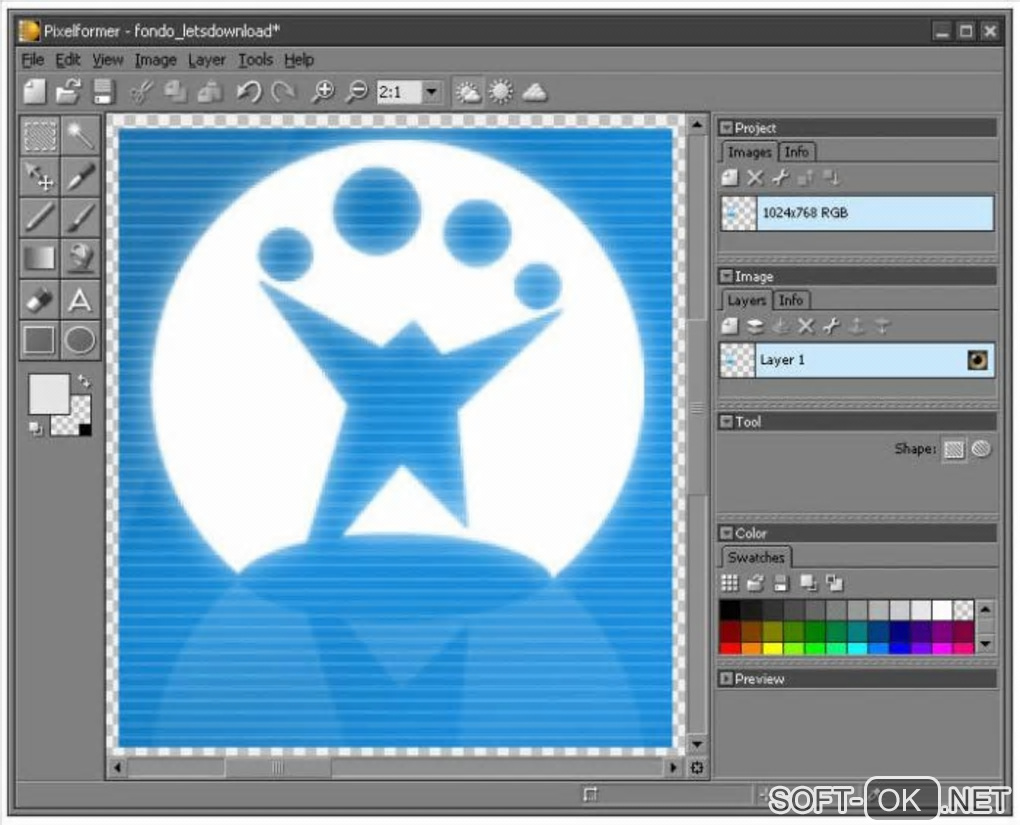Select the Gradient tool
Image resolution: width=1020 pixels, height=825 pixels.
click(40, 258)
